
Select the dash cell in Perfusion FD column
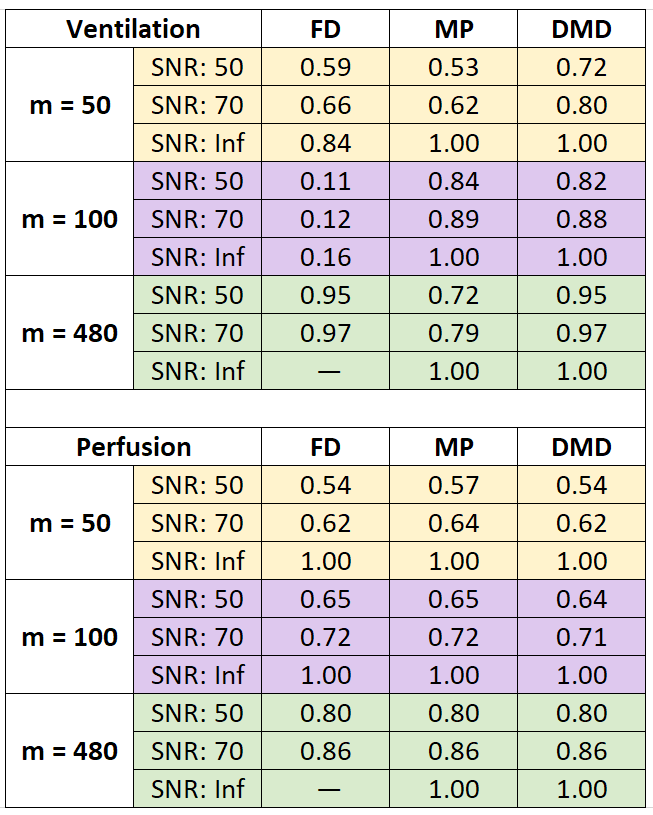[326, 789]
